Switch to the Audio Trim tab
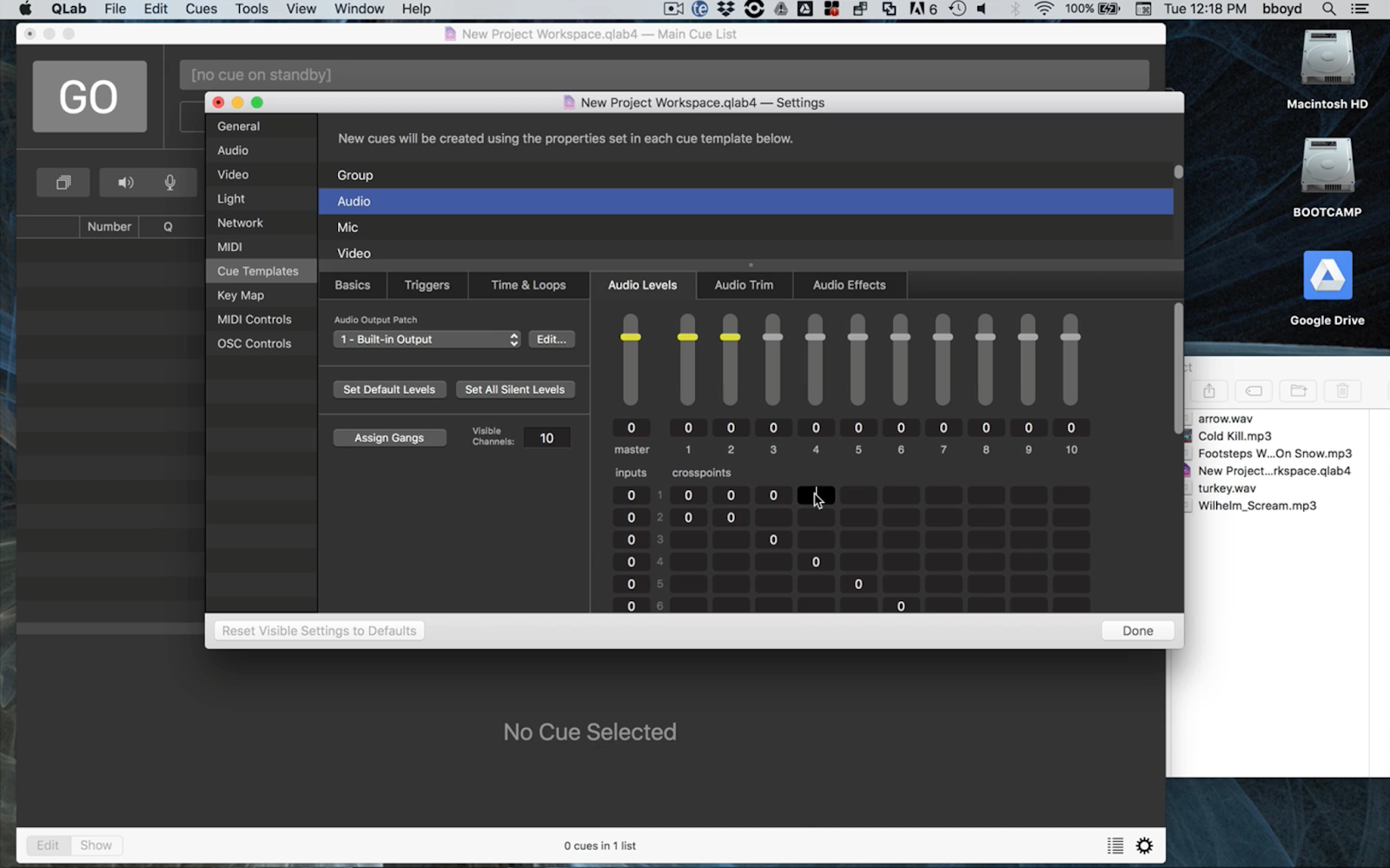 pos(744,285)
